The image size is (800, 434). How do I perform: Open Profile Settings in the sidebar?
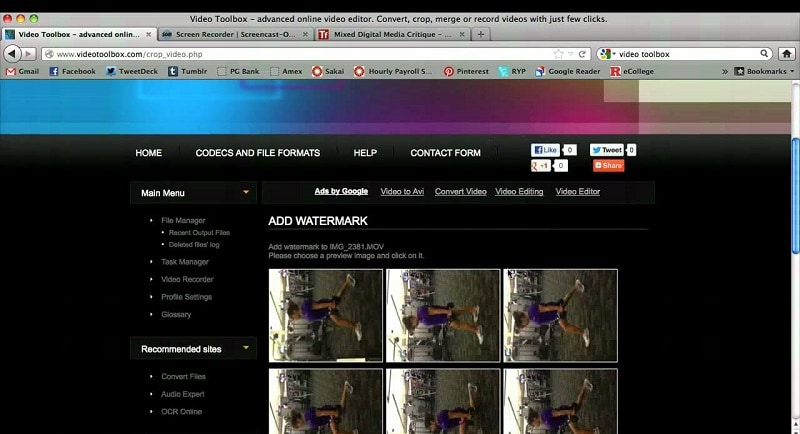(186, 297)
